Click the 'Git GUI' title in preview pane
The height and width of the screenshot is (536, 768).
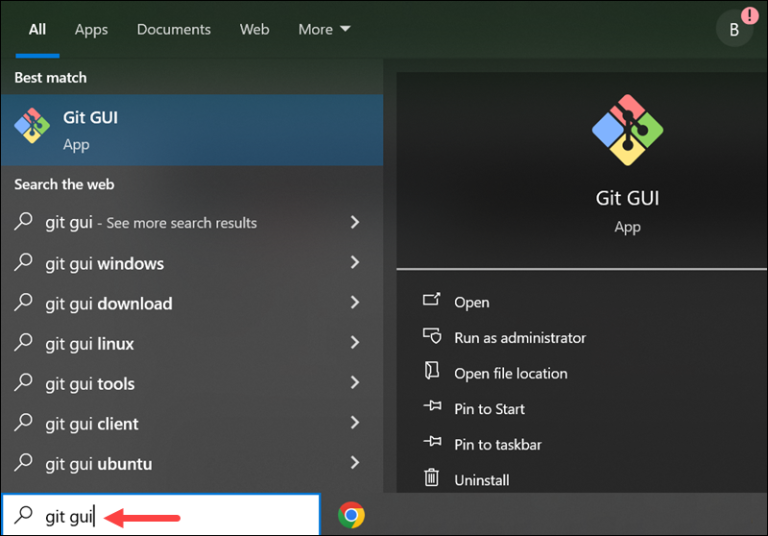pyautogui.click(x=627, y=198)
